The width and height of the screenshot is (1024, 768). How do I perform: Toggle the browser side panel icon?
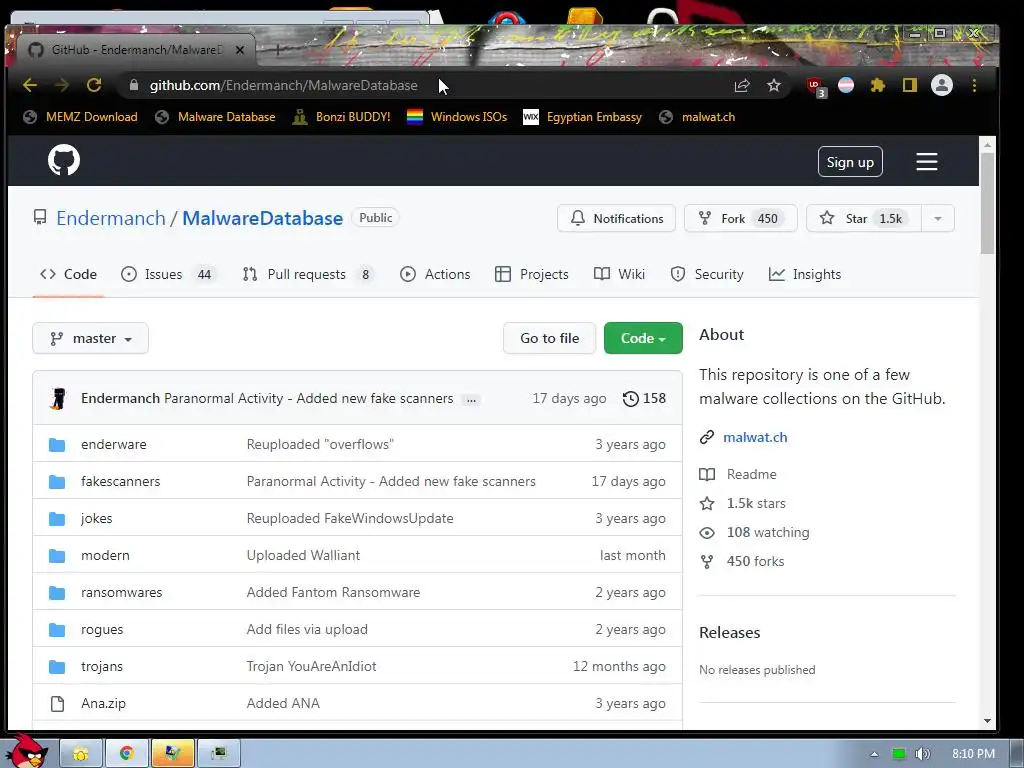tap(910, 86)
